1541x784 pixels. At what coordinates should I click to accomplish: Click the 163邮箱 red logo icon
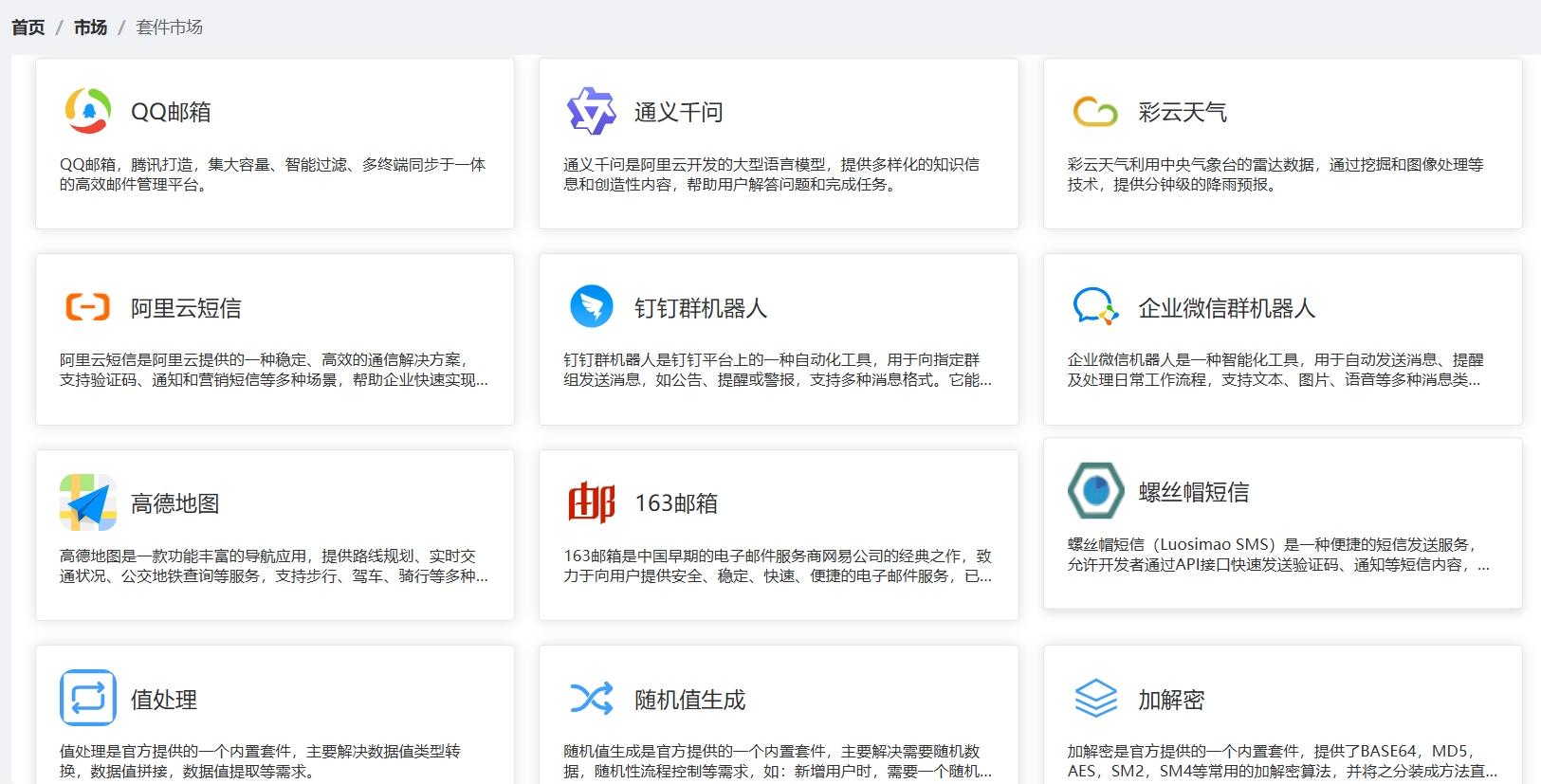pos(592,502)
